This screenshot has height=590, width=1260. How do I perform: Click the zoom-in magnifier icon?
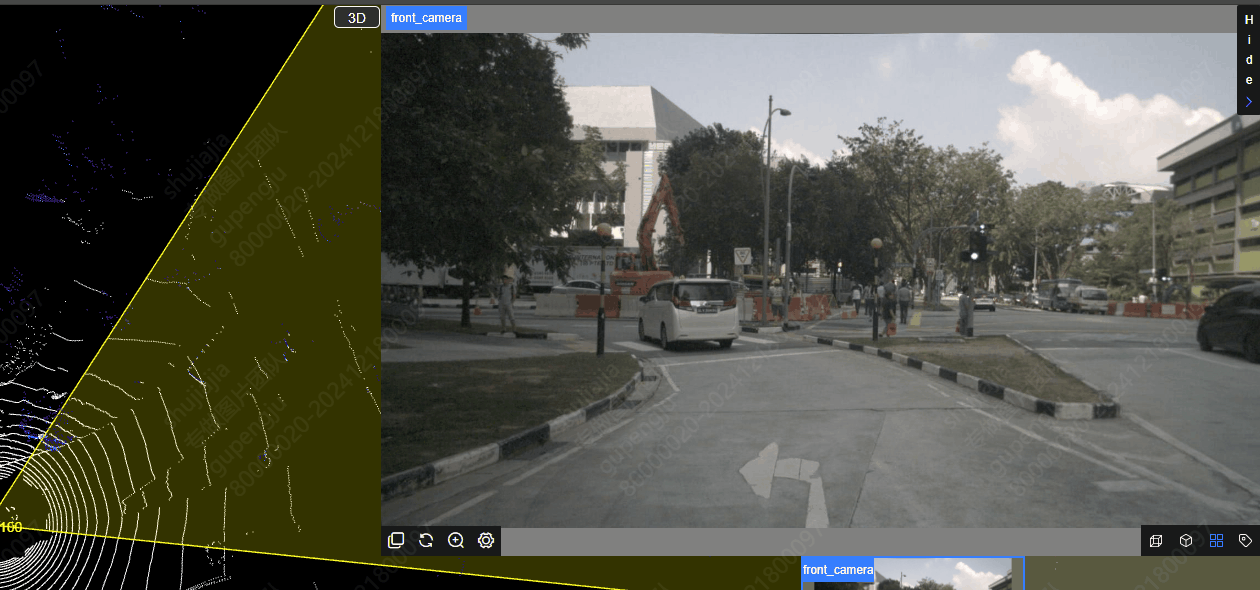tap(456, 541)
